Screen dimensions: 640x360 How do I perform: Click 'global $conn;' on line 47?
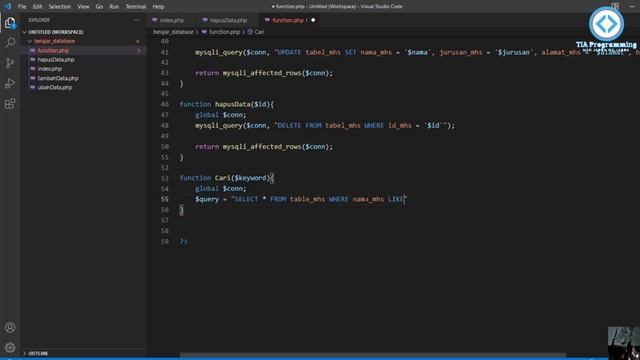pos(220,115)
